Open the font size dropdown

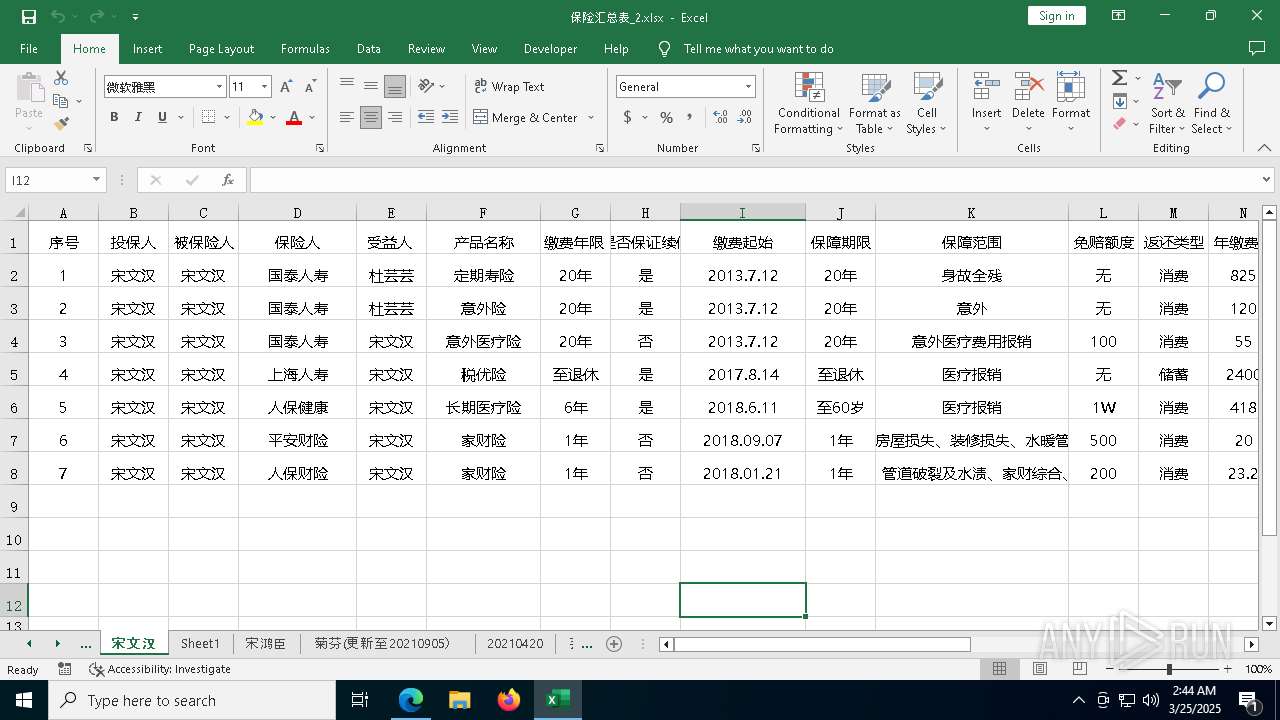point(264,87)
